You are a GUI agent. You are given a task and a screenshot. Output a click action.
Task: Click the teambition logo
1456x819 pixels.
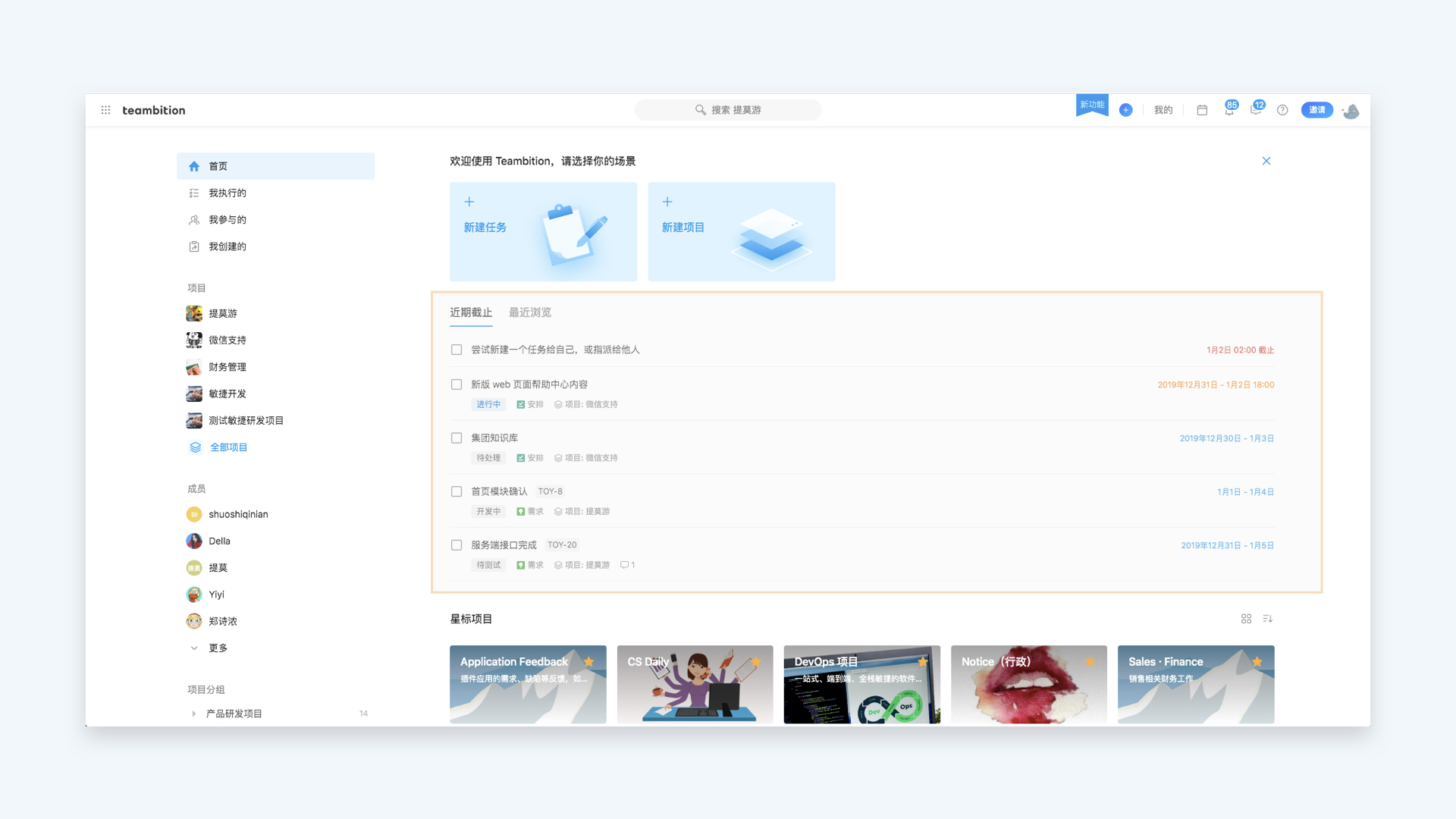[154, 110]
